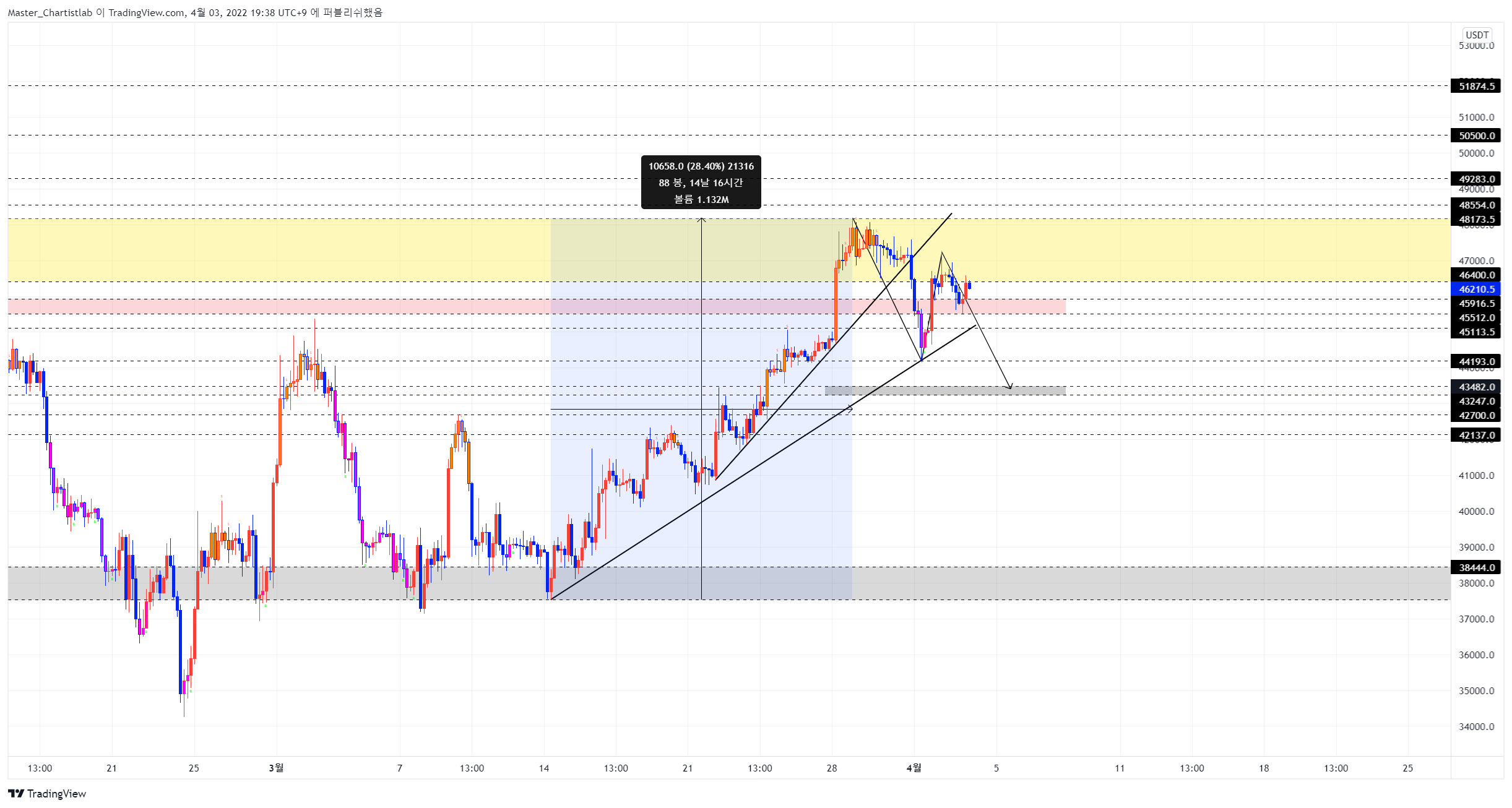Click the 42137.0 price level label
Image resolution: width=1512 pixels, height=808 pixels.
coord(1476,435)
